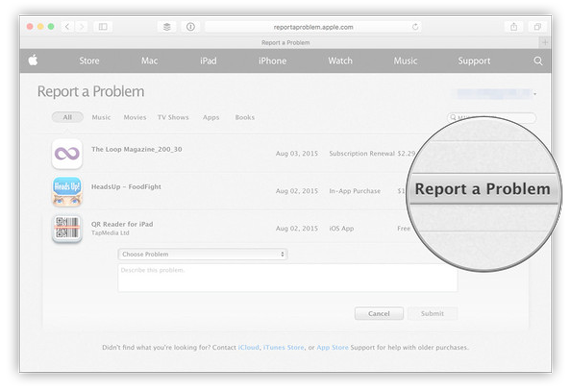Select the Report a Problem browser tab
Screen dimensions: 570x390
pos(285,43)
